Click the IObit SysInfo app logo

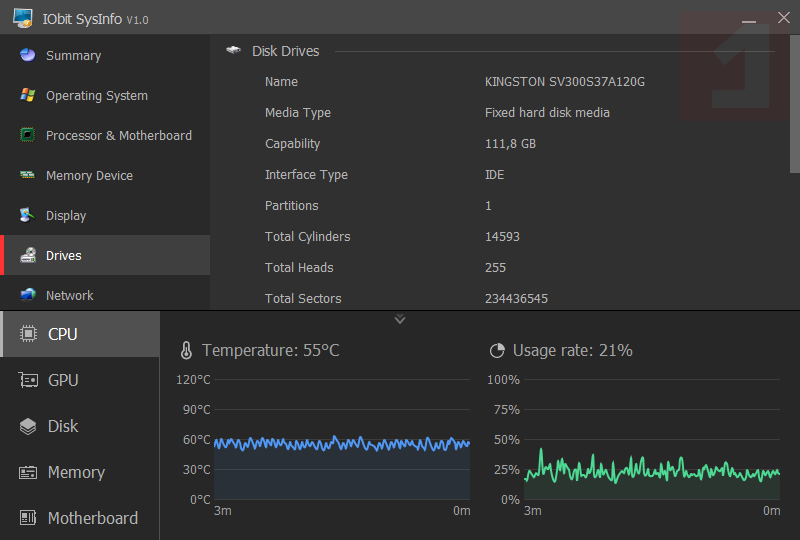click(x=22, y=18)
